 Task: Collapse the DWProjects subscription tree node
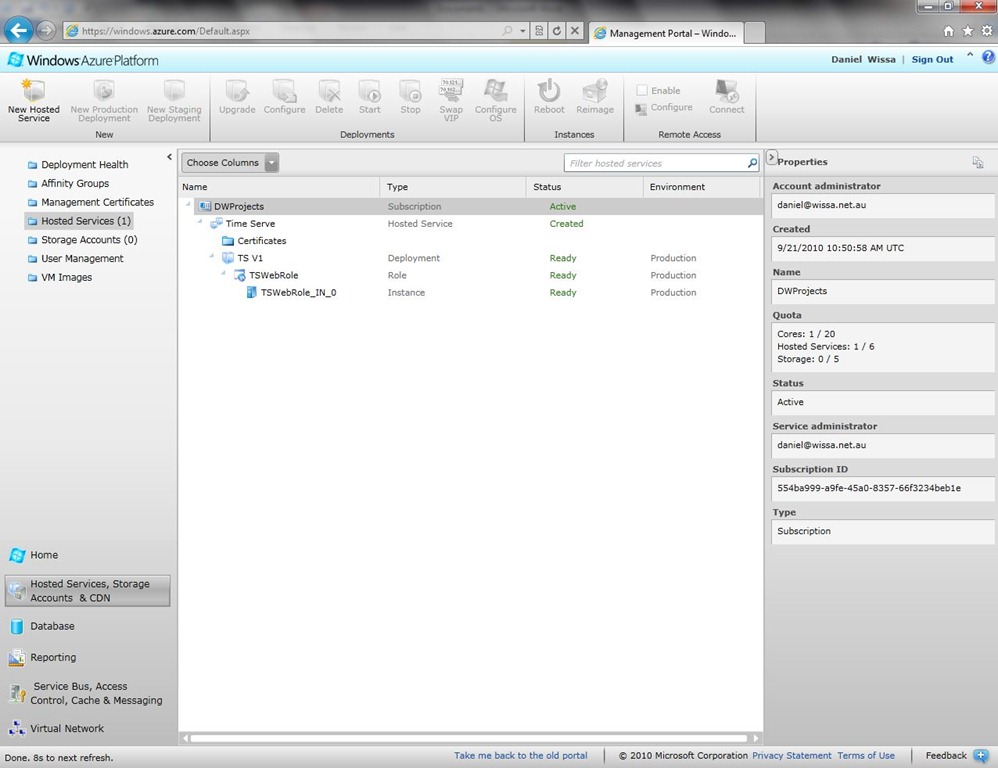188,206
